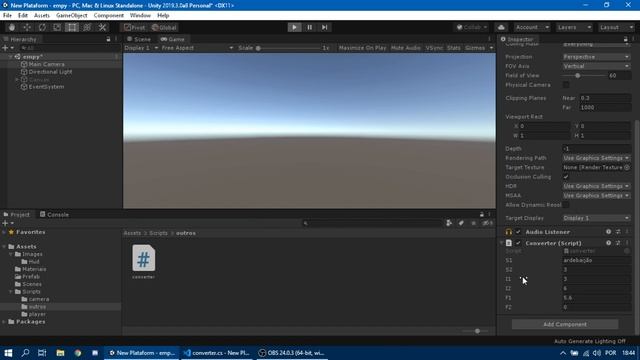Open the Free Aspect dropdown
Image resolution: width=640 pixels, height=360 pixels.
pos(197,48)
